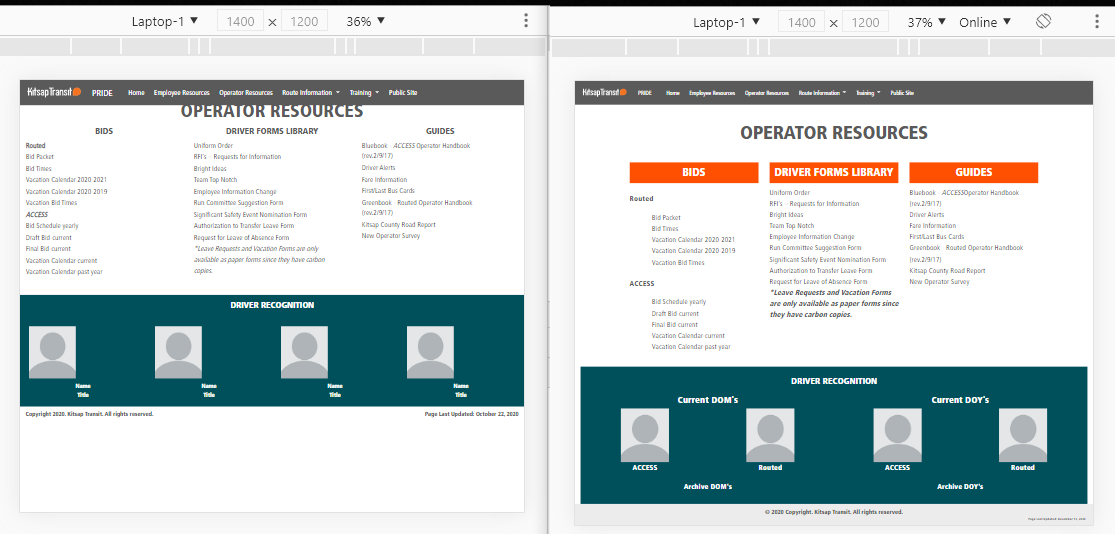
Task: Open the 37% zoom dropdown
Action: click(926, 22)
